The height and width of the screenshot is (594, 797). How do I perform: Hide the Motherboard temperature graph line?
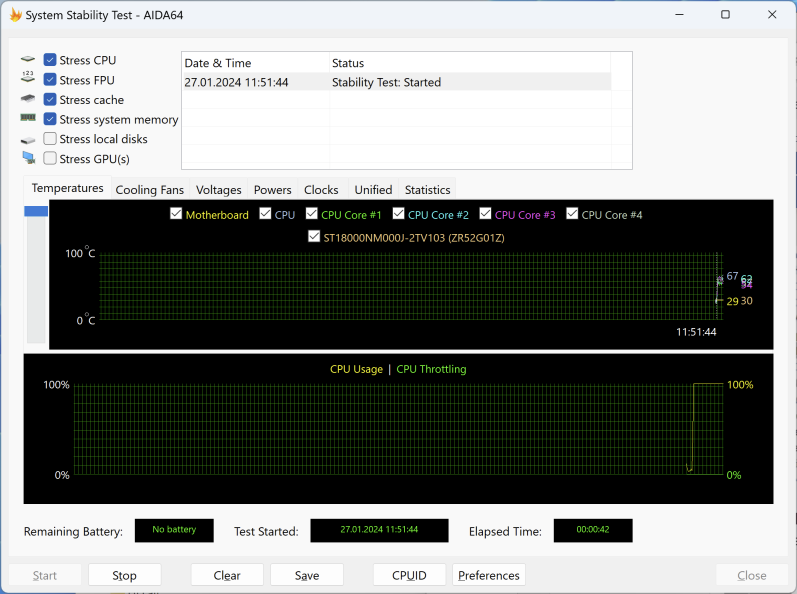(x=176, y=213)
